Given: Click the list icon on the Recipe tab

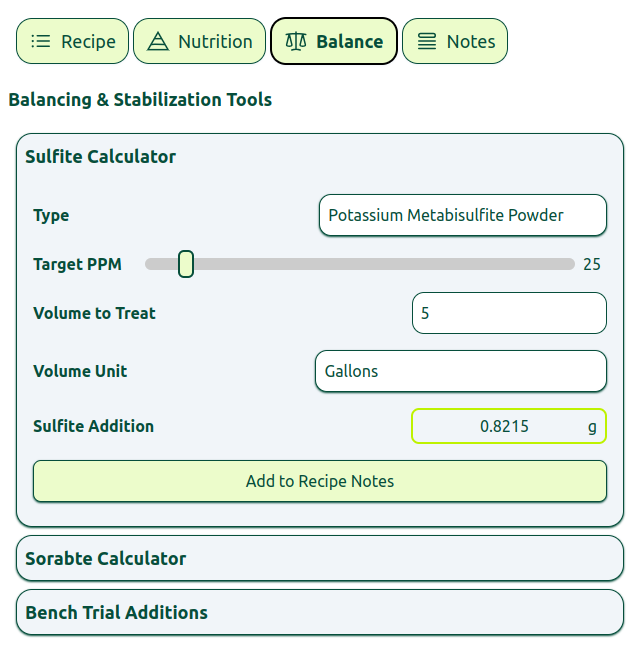Looking at the screenshot, I should click(x=41, y=42).
